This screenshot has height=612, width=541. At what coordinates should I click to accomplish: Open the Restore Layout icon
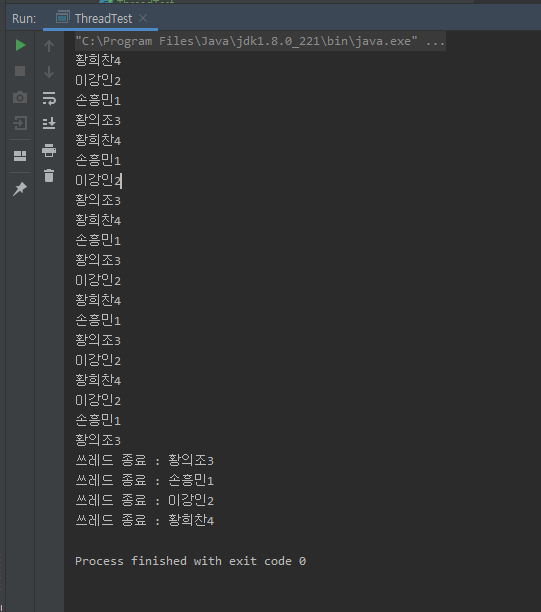[x=20, y=156]
